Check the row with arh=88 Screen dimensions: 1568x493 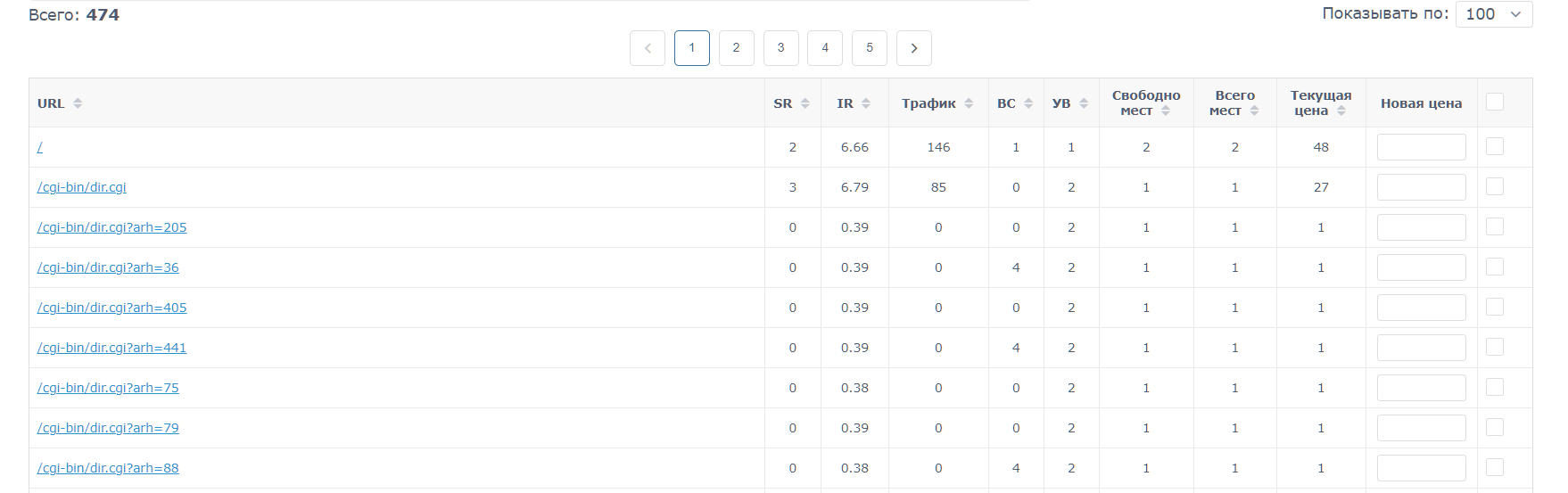tap(1495, 467)
